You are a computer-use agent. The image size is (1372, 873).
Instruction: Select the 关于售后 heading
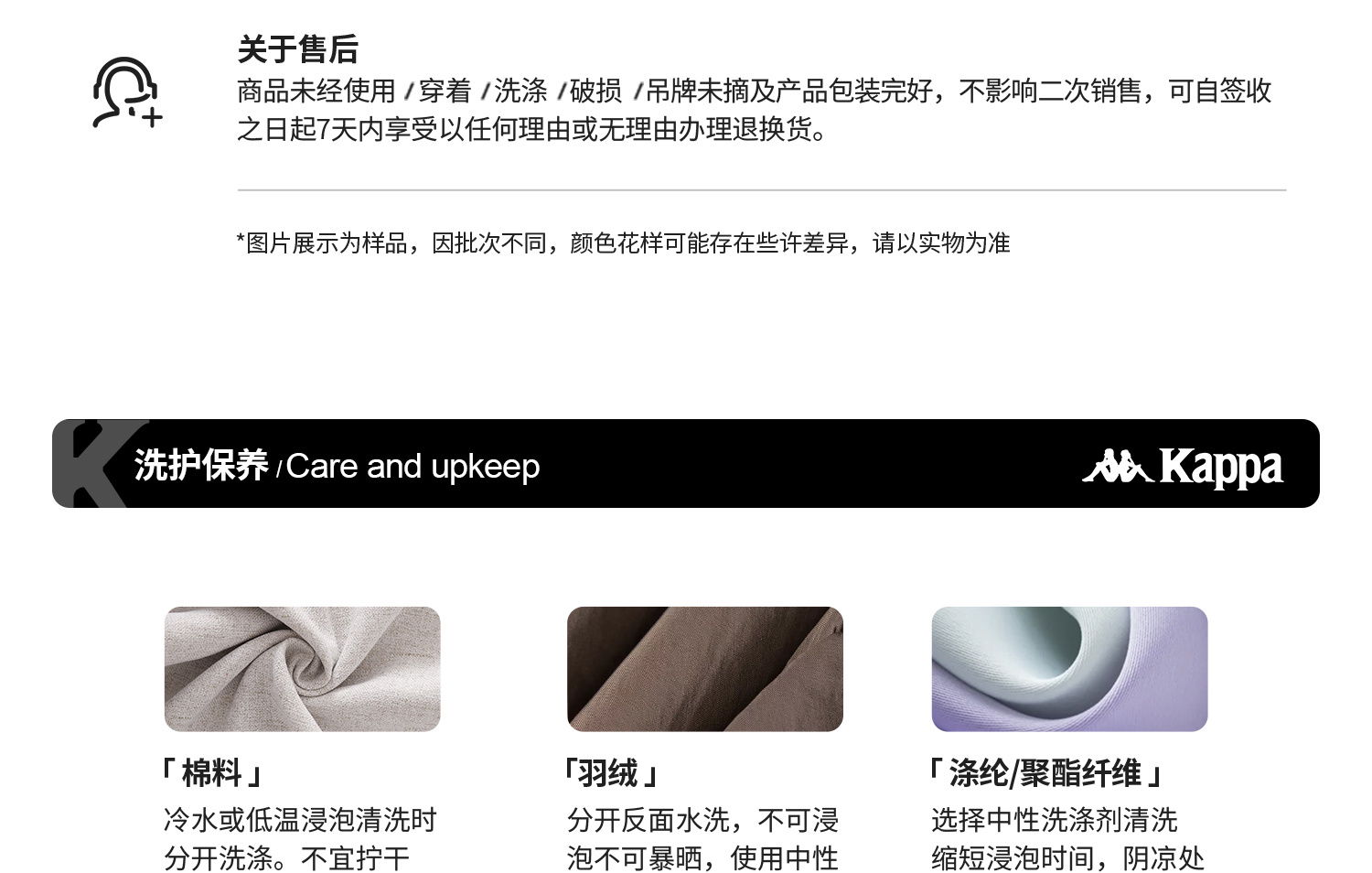(298, 49)
